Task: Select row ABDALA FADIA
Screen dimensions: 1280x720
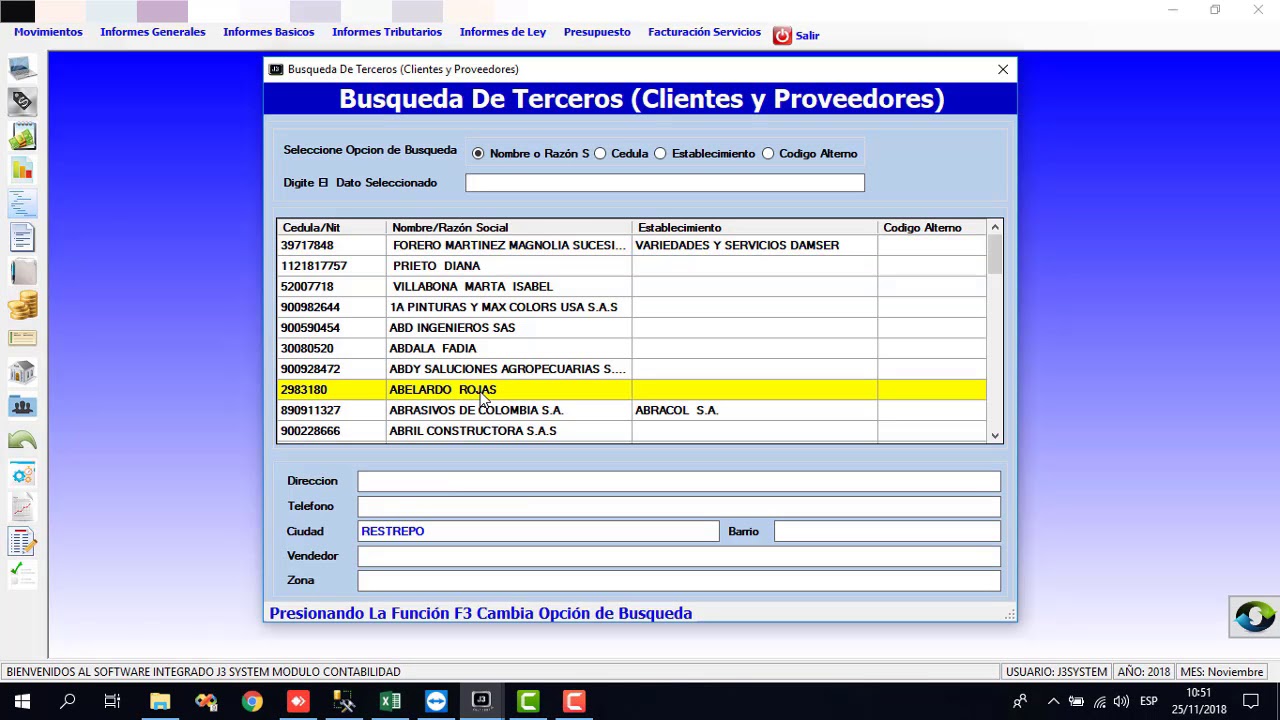Action: pyautogui.click(x=632, y=348)
